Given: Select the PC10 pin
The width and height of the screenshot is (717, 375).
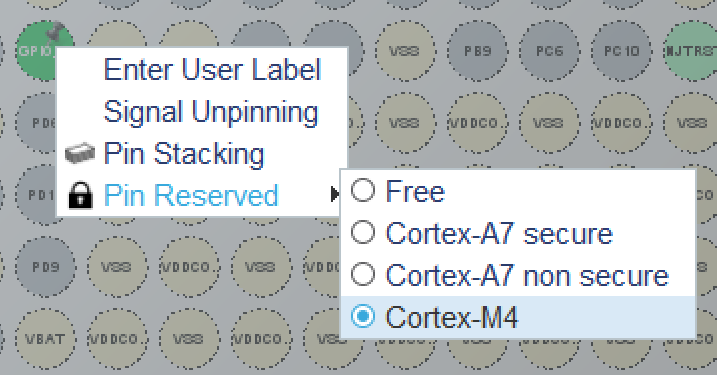Looking at the screenshot, I should pyautogui.click(x=621, y=51).
